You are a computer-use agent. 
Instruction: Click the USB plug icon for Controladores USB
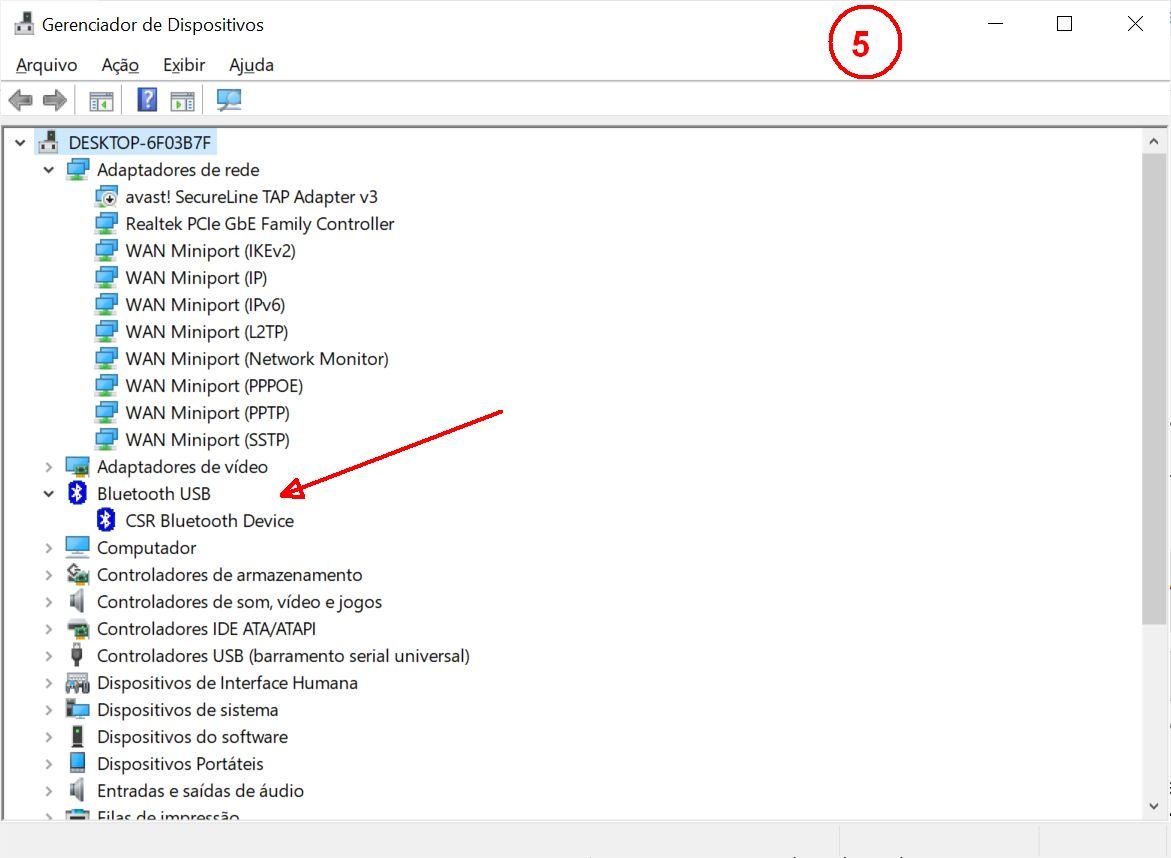point(76,655)
